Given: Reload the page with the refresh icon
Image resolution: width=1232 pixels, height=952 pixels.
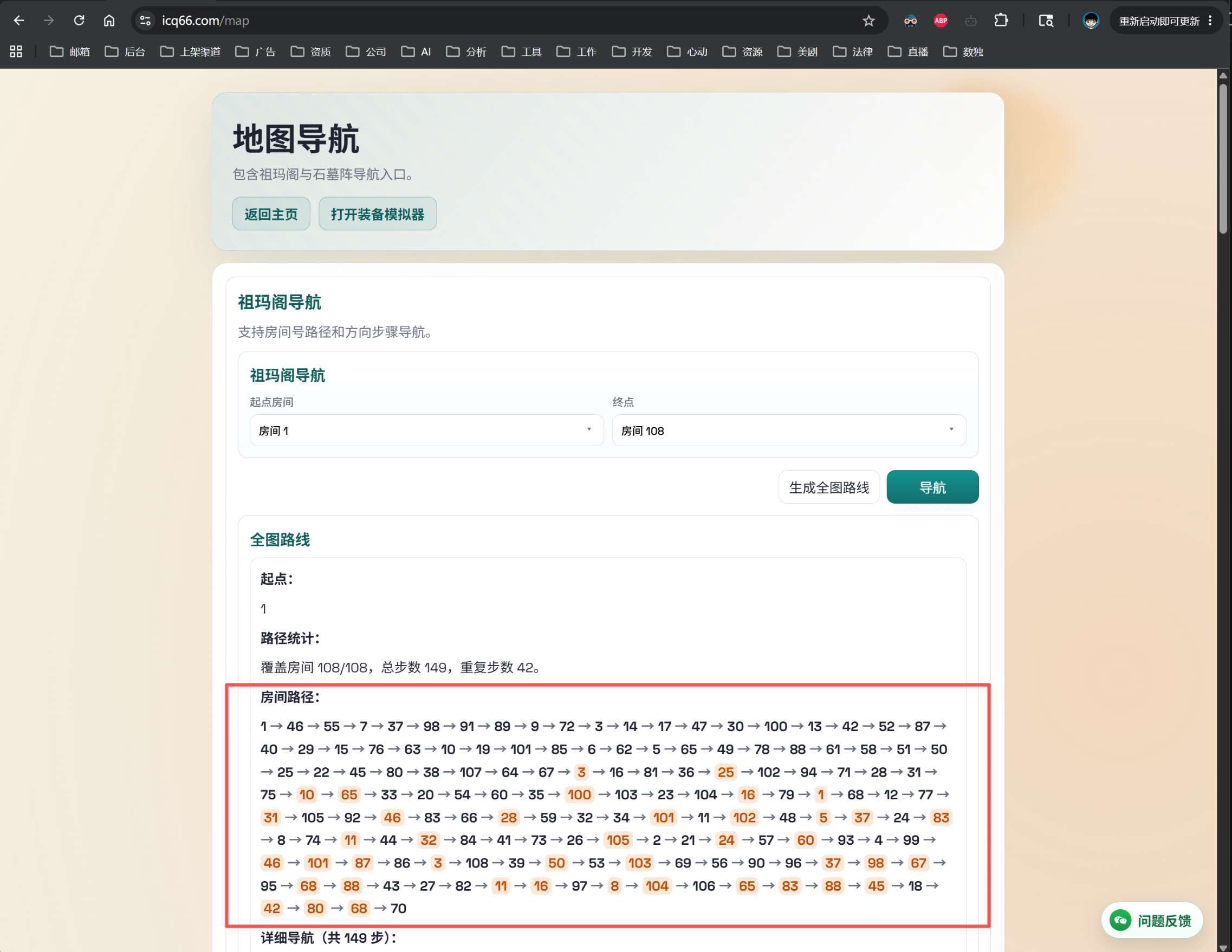Looking at the screenshot, I should click(x=79, y=21).
